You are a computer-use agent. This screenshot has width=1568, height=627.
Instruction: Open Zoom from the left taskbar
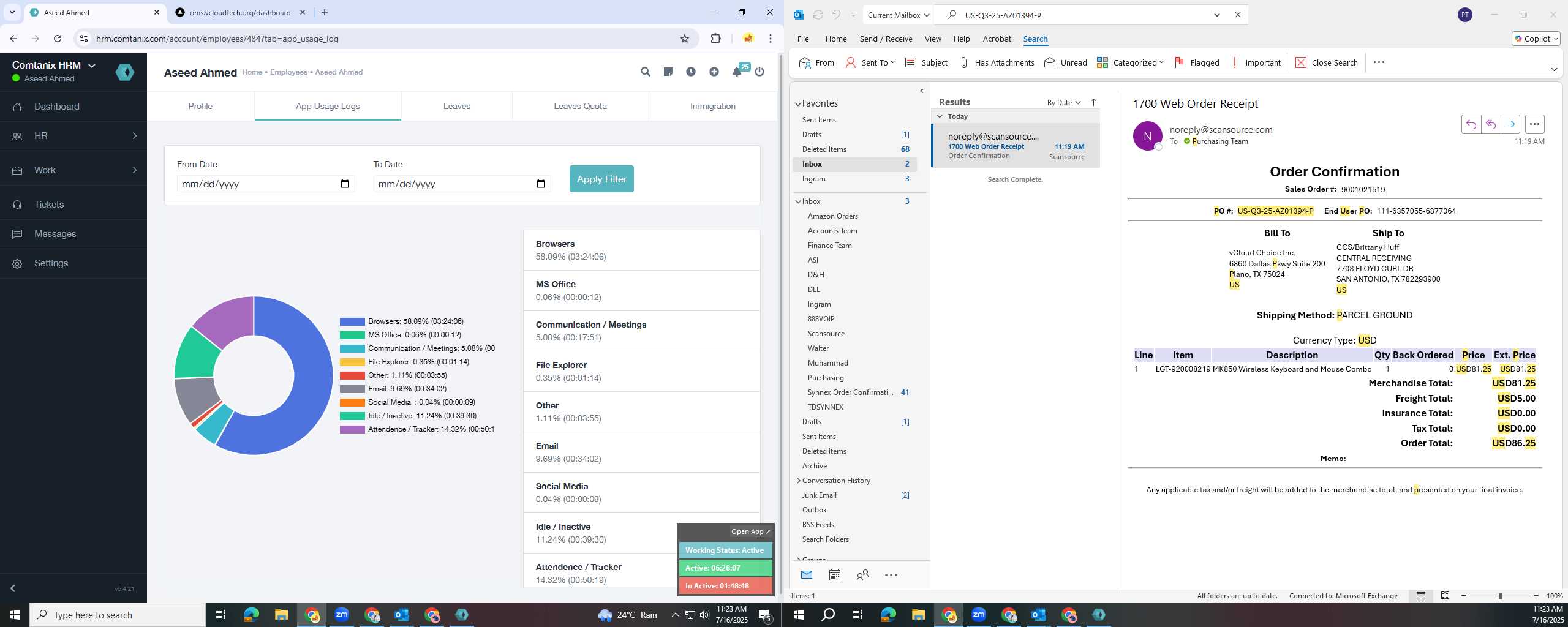click(342, 615)
